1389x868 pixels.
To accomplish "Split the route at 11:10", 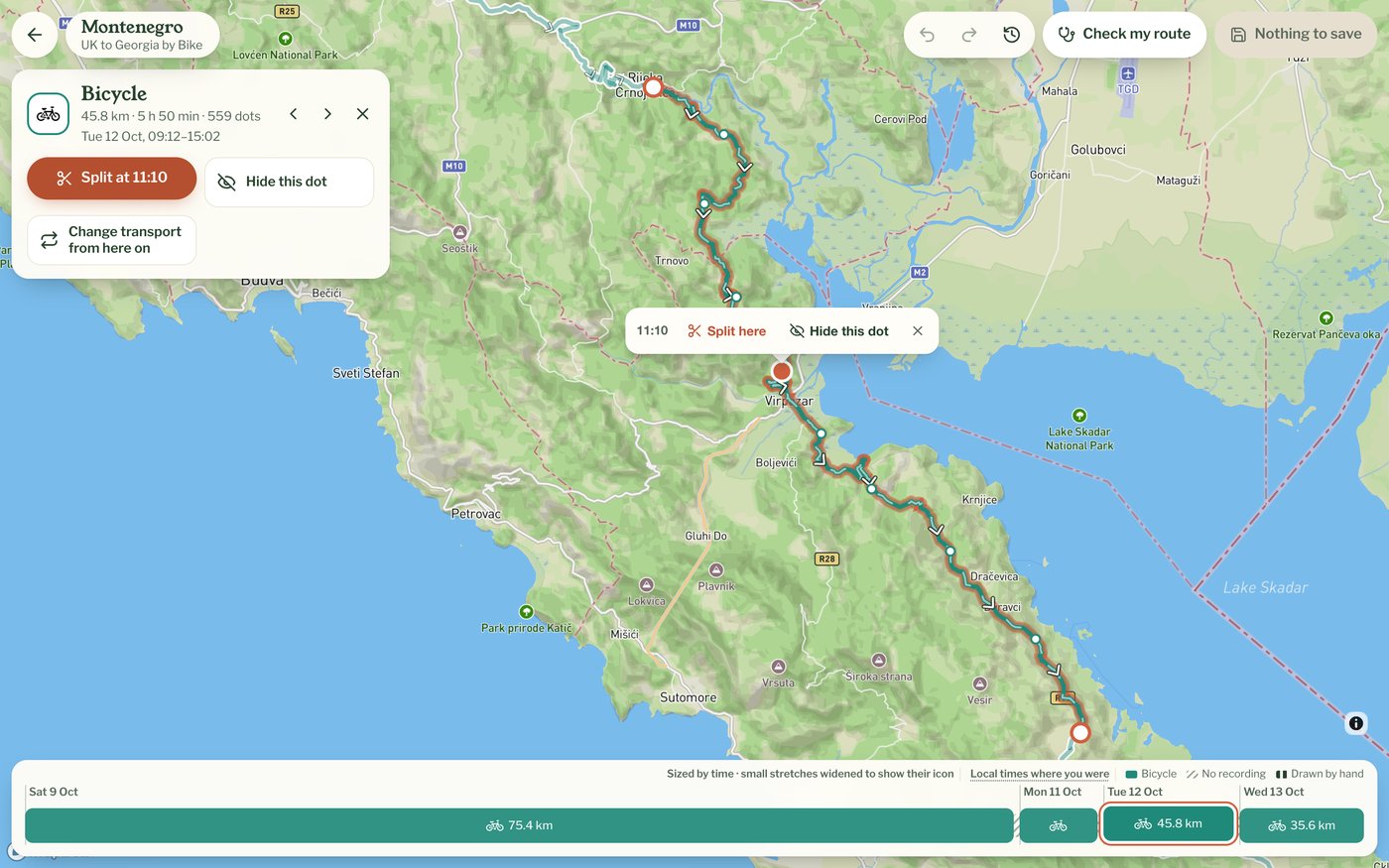I will point(111,179).
